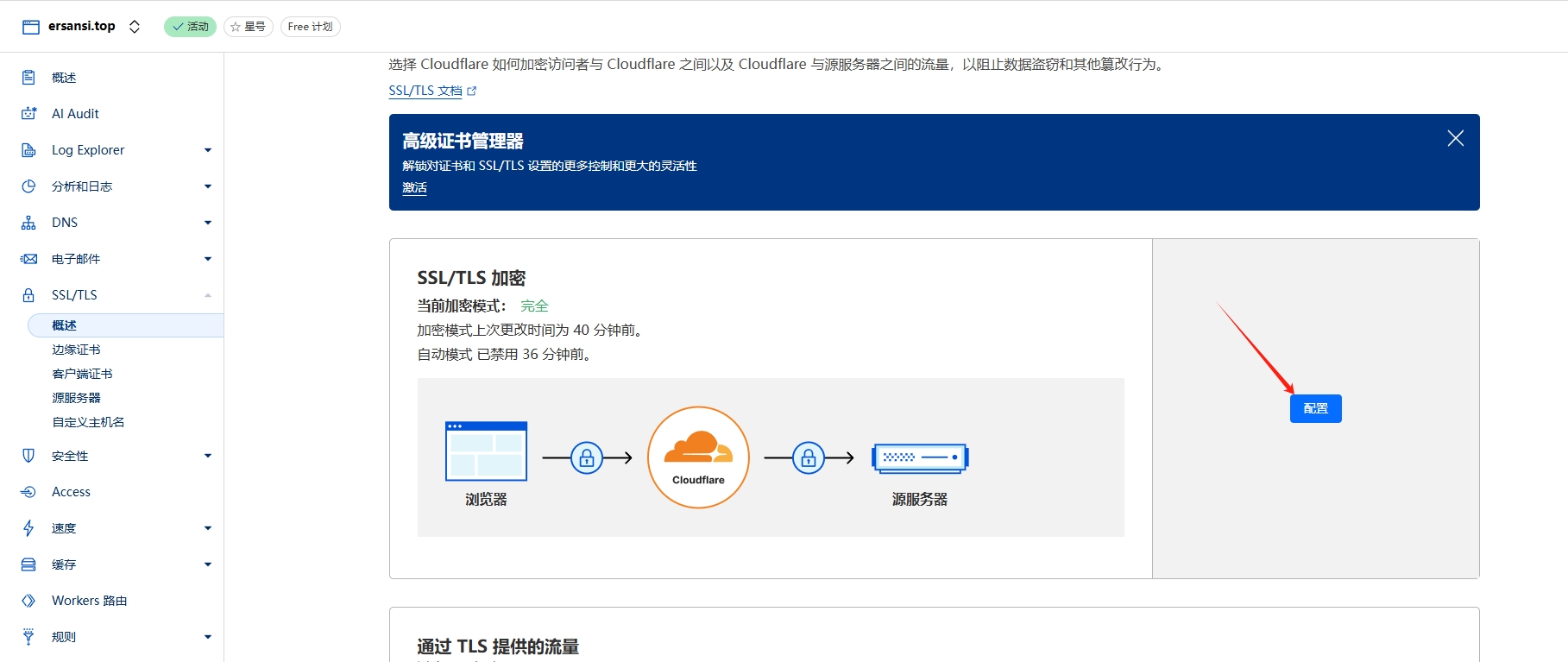The height and width of the screenshot is (662, 1568).
Task: Click the SSL/TLS lock icon
Action: pyautogui.click(x=28, y=295)
